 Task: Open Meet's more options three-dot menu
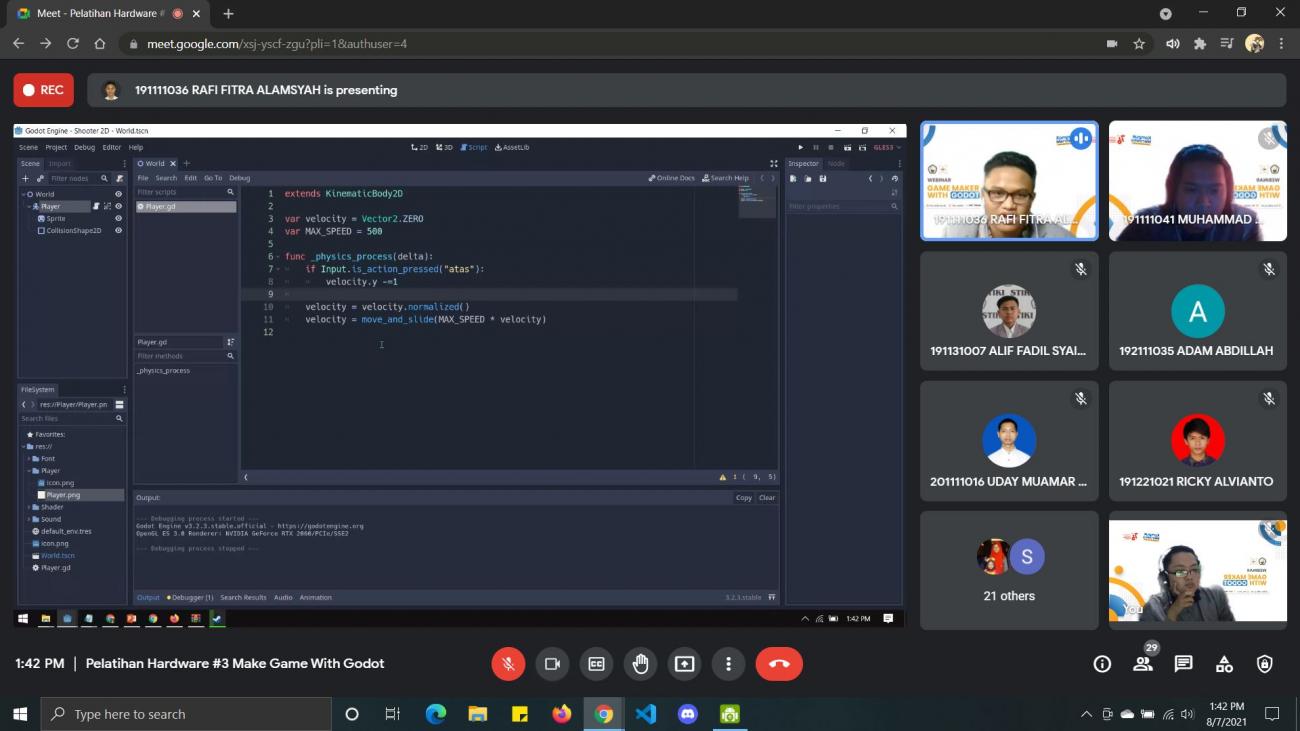pyautogui.click(x=728, y=664)
